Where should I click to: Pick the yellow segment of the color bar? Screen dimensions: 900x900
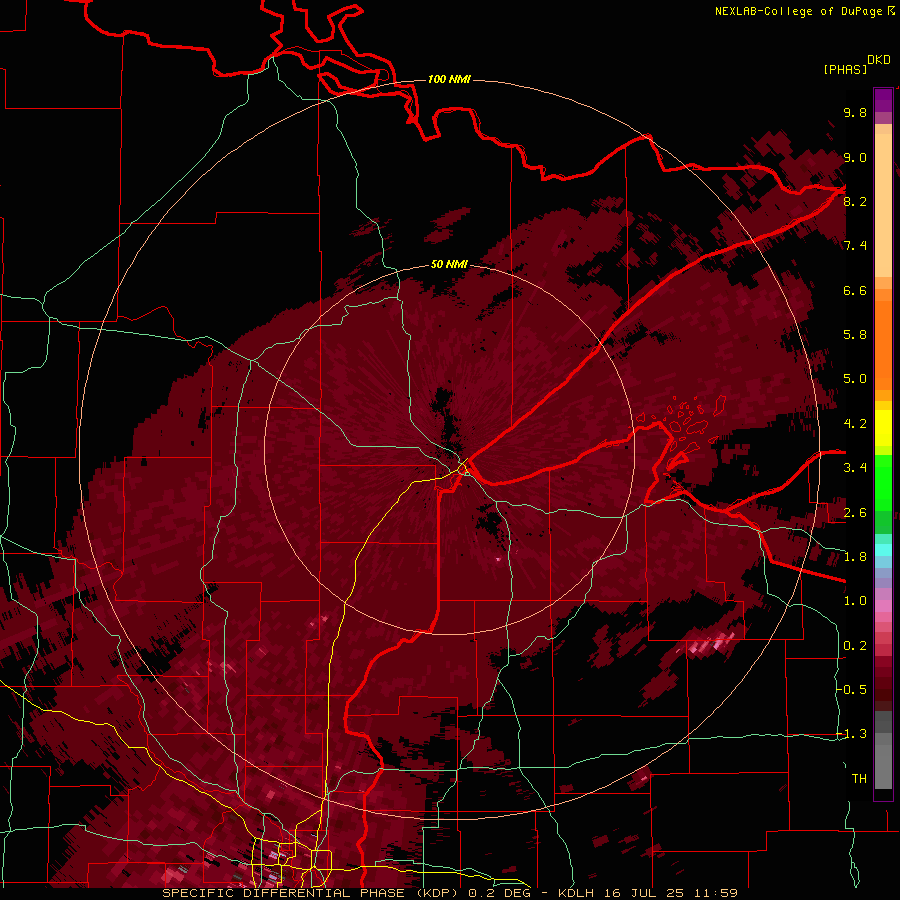(883, 428)
